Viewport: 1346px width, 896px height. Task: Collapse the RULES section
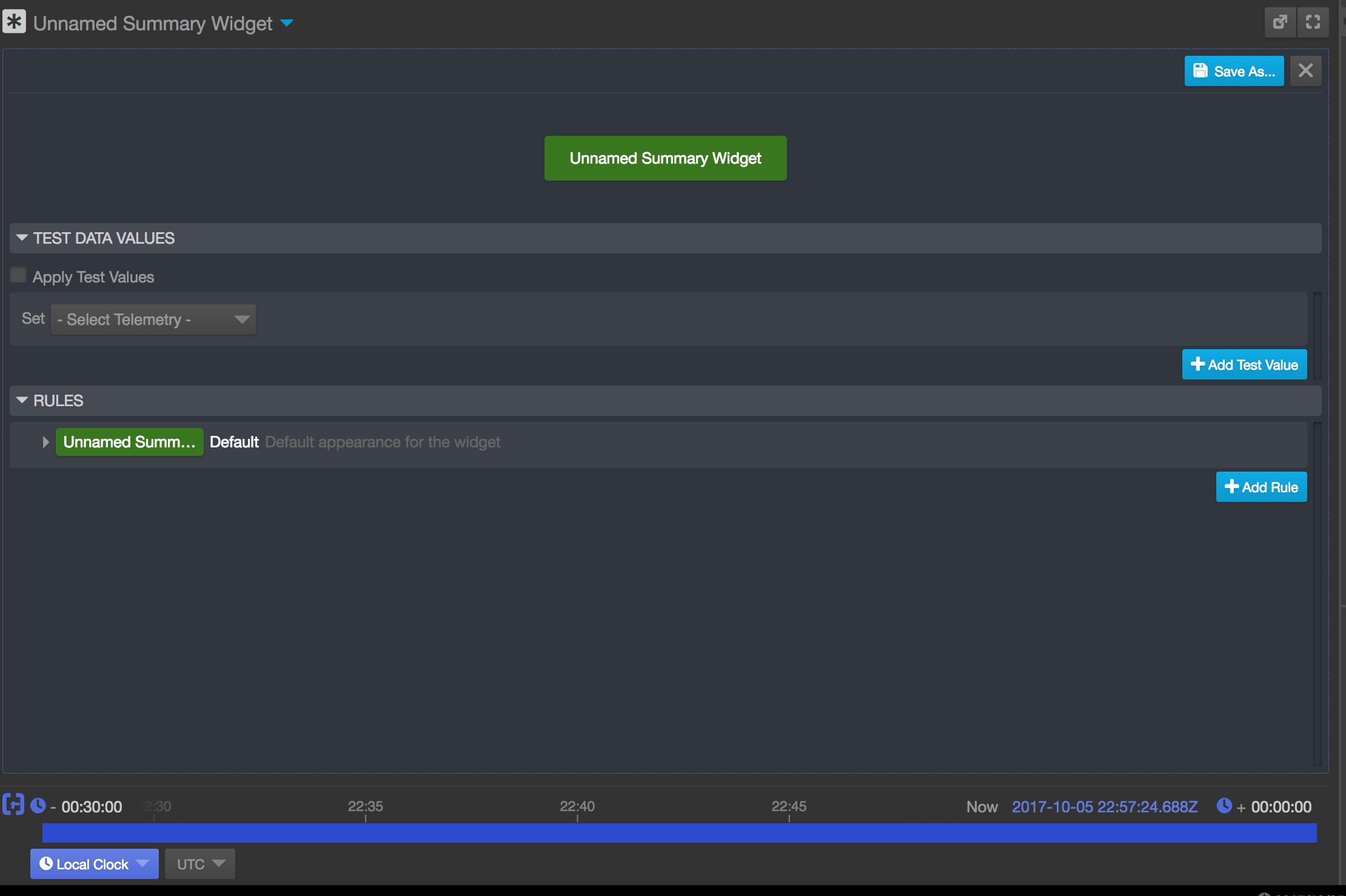(22, 400)
